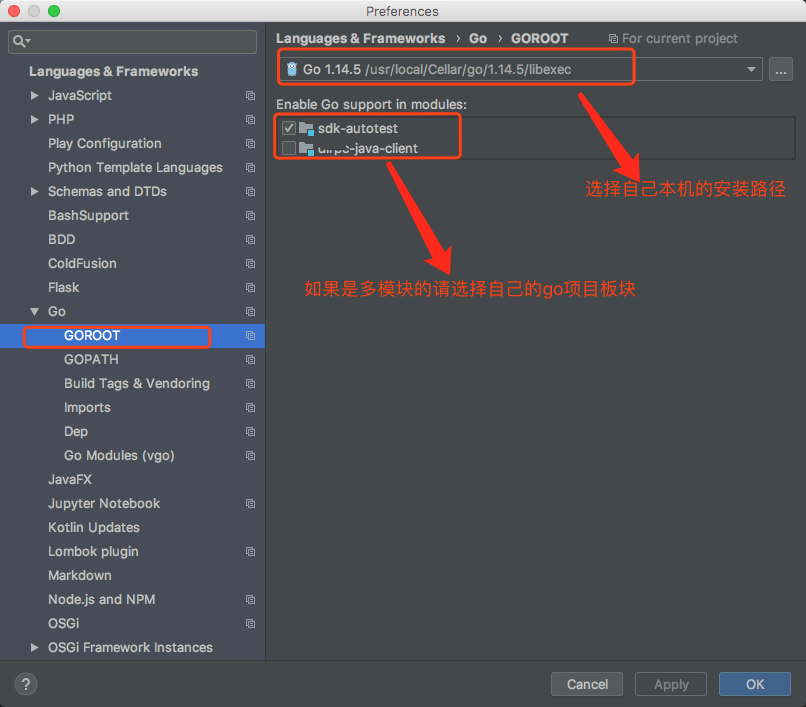Screen dimensions: 806x707
Task: Open the GOROOT SDK dropdown
Action: pyautogui.click(x=751, y=69)
